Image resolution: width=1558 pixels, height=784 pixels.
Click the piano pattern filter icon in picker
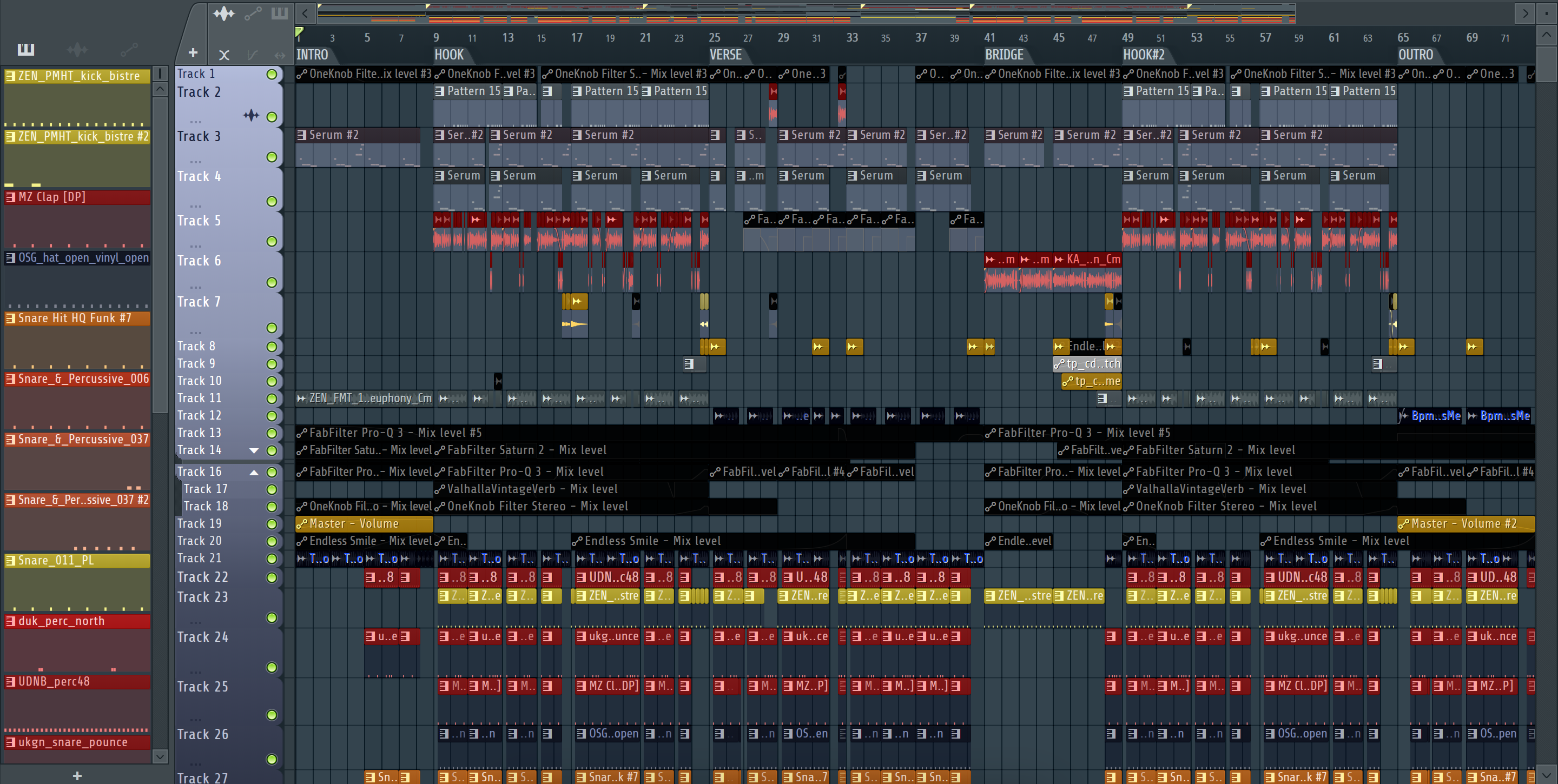pos(25,49)
